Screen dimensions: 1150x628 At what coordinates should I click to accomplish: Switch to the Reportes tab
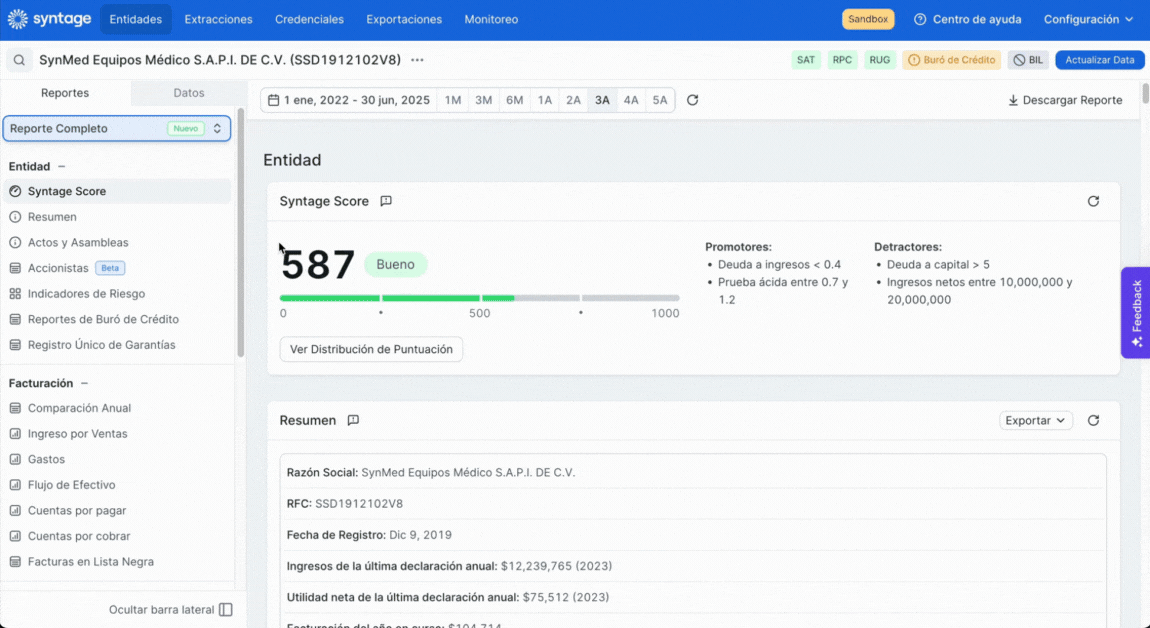point(65,93)
